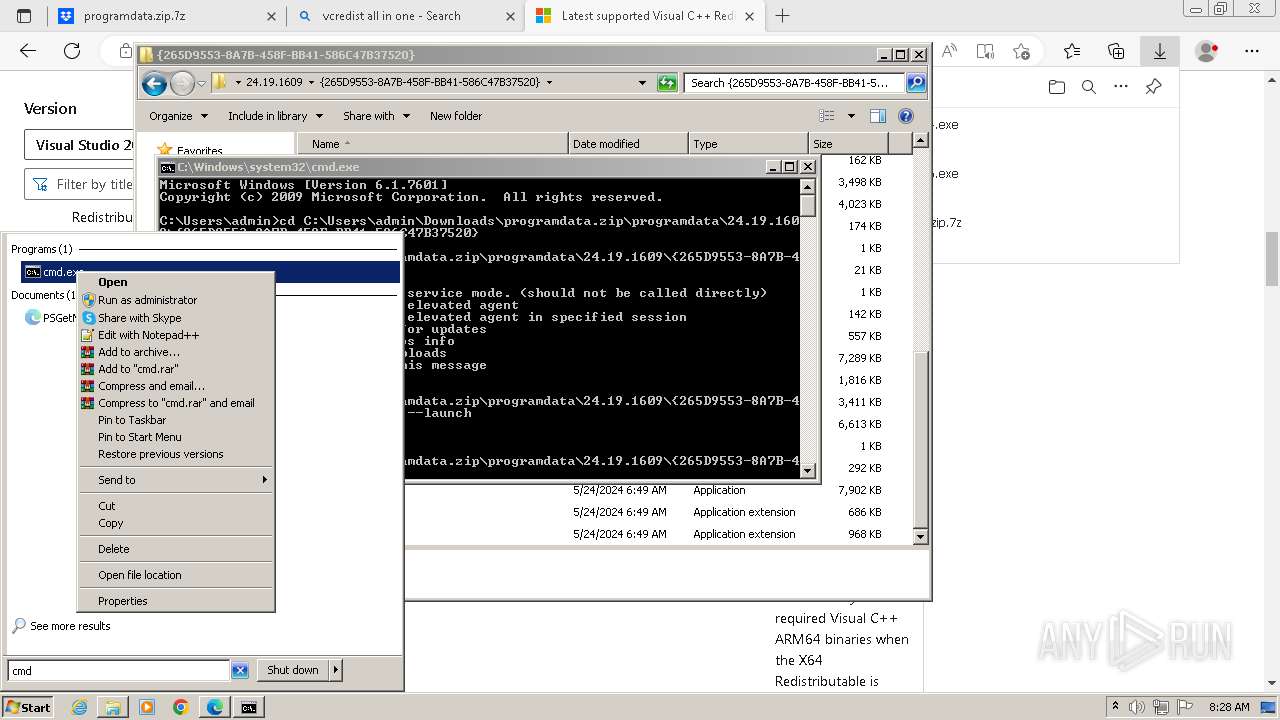Open Shut down options arrow
1280x720 pixels.
click(335, 670)
